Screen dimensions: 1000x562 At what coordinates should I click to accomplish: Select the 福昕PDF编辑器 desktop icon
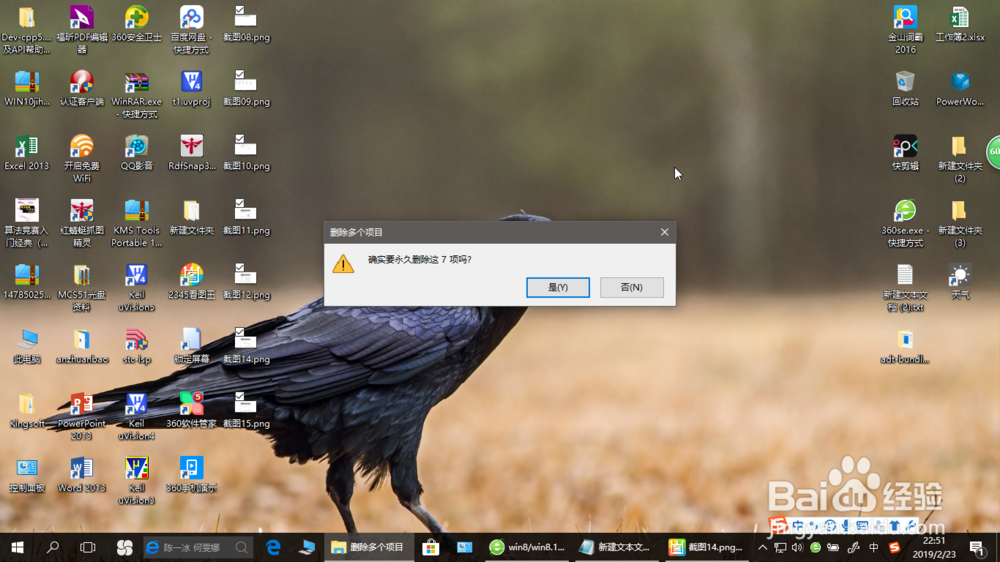[82, 29]
